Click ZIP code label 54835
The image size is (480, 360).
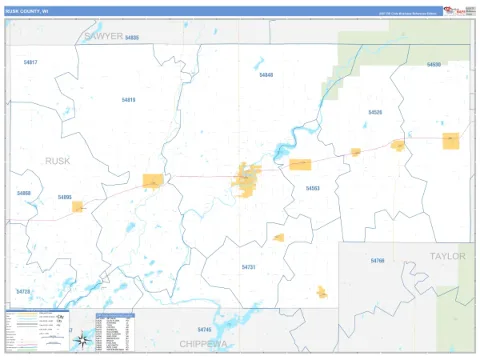[x=132, y=38]
